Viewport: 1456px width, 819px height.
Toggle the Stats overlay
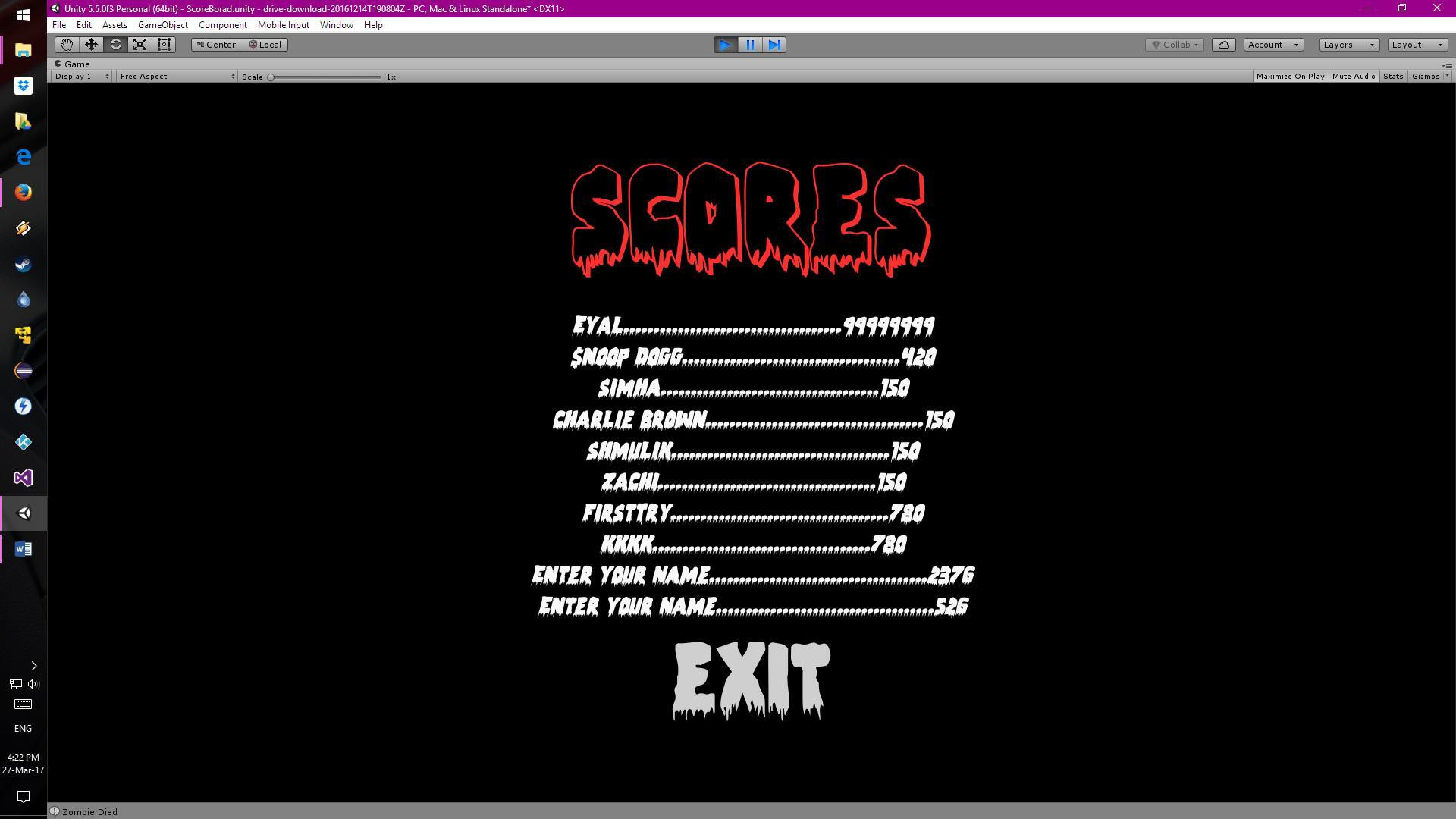[x=1392, y=77]
